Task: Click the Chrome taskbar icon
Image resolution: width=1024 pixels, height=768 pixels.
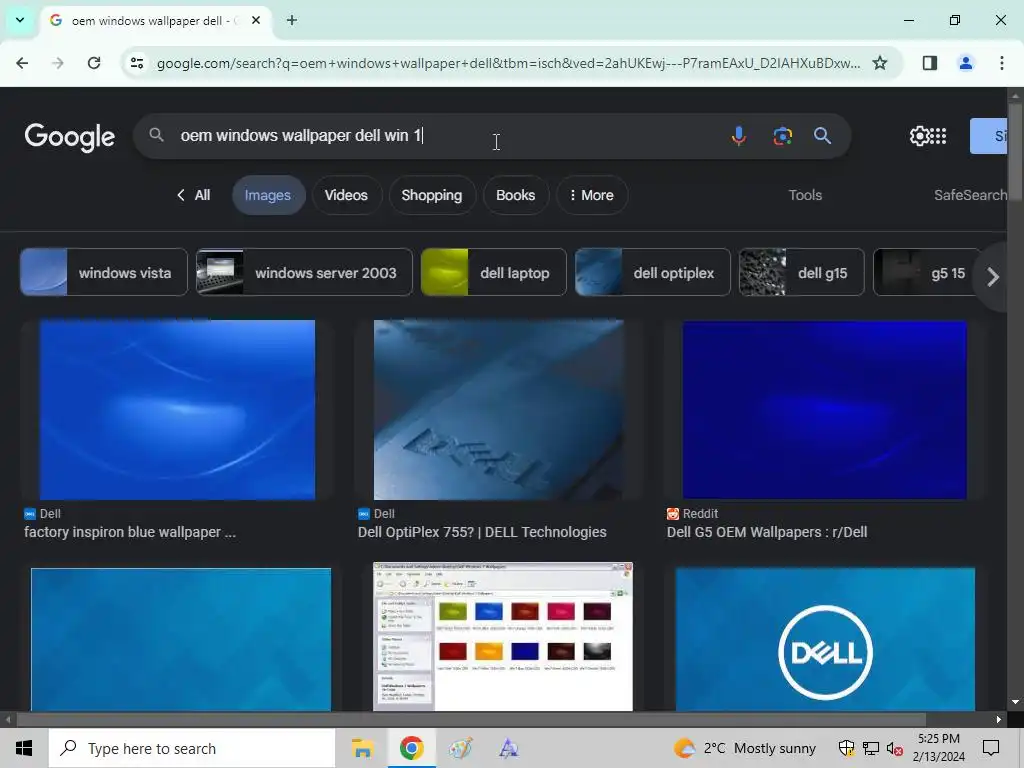Action: [x=411, y=748]
